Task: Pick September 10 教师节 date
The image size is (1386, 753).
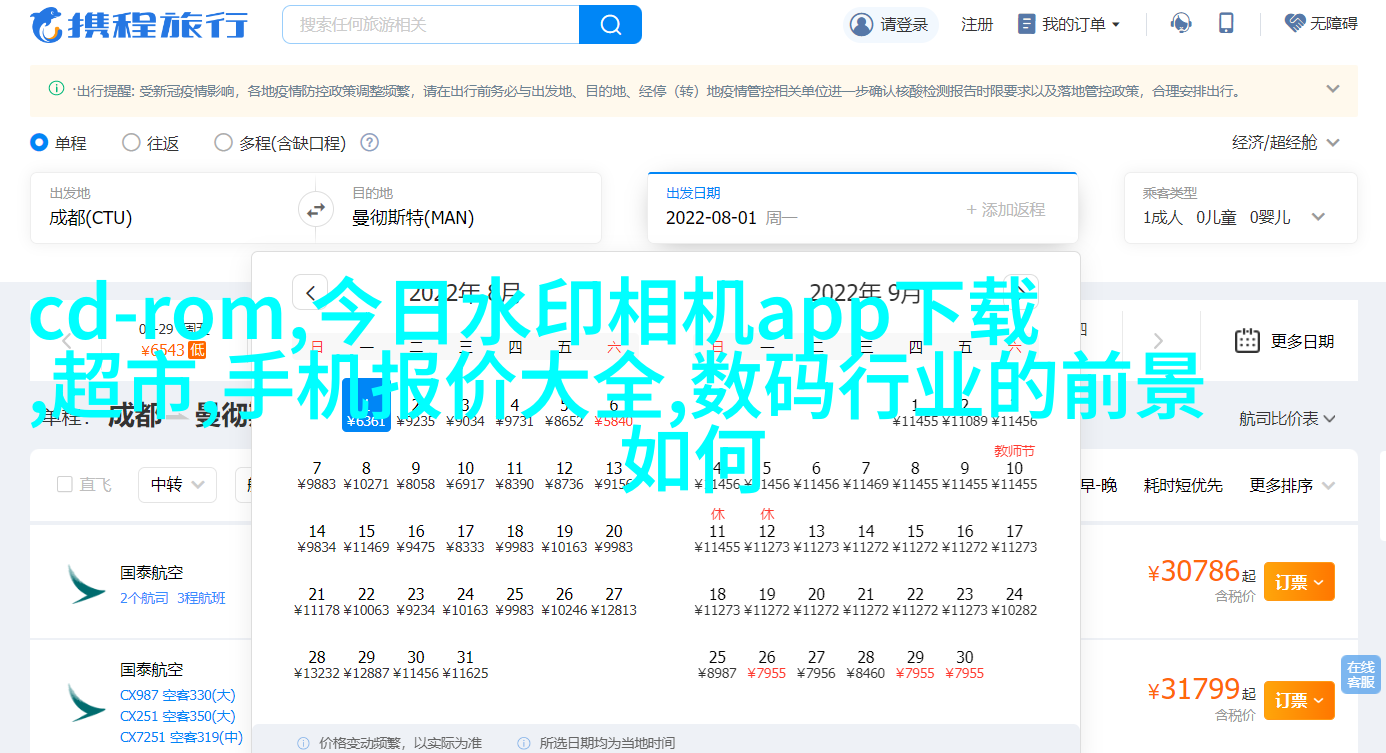Action: point(1014,468)
